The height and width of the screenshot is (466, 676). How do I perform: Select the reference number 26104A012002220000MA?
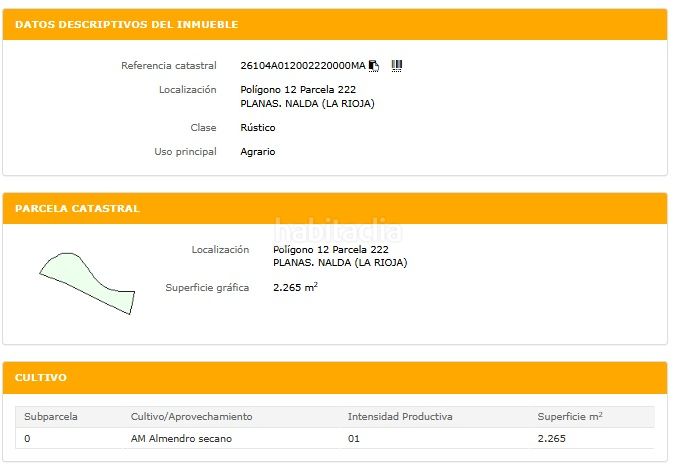303,66
